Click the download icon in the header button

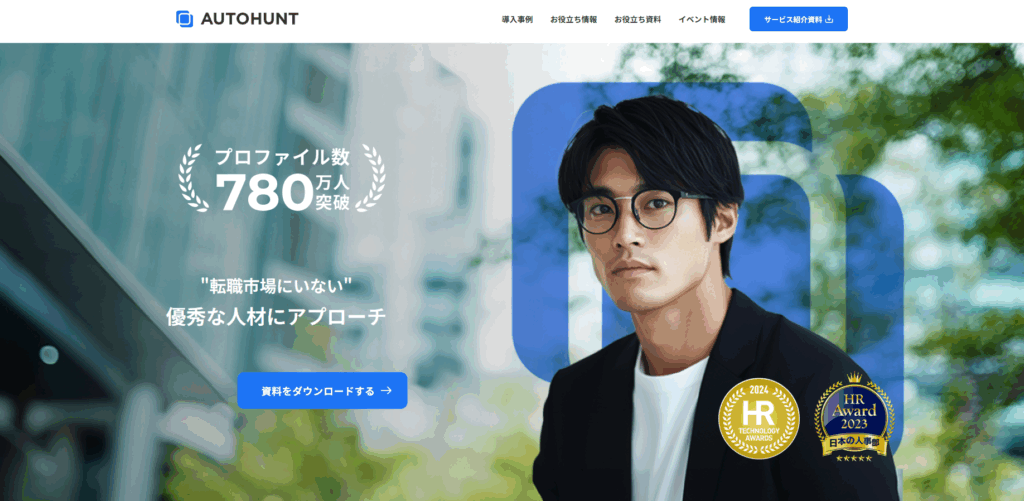point(829,19)
